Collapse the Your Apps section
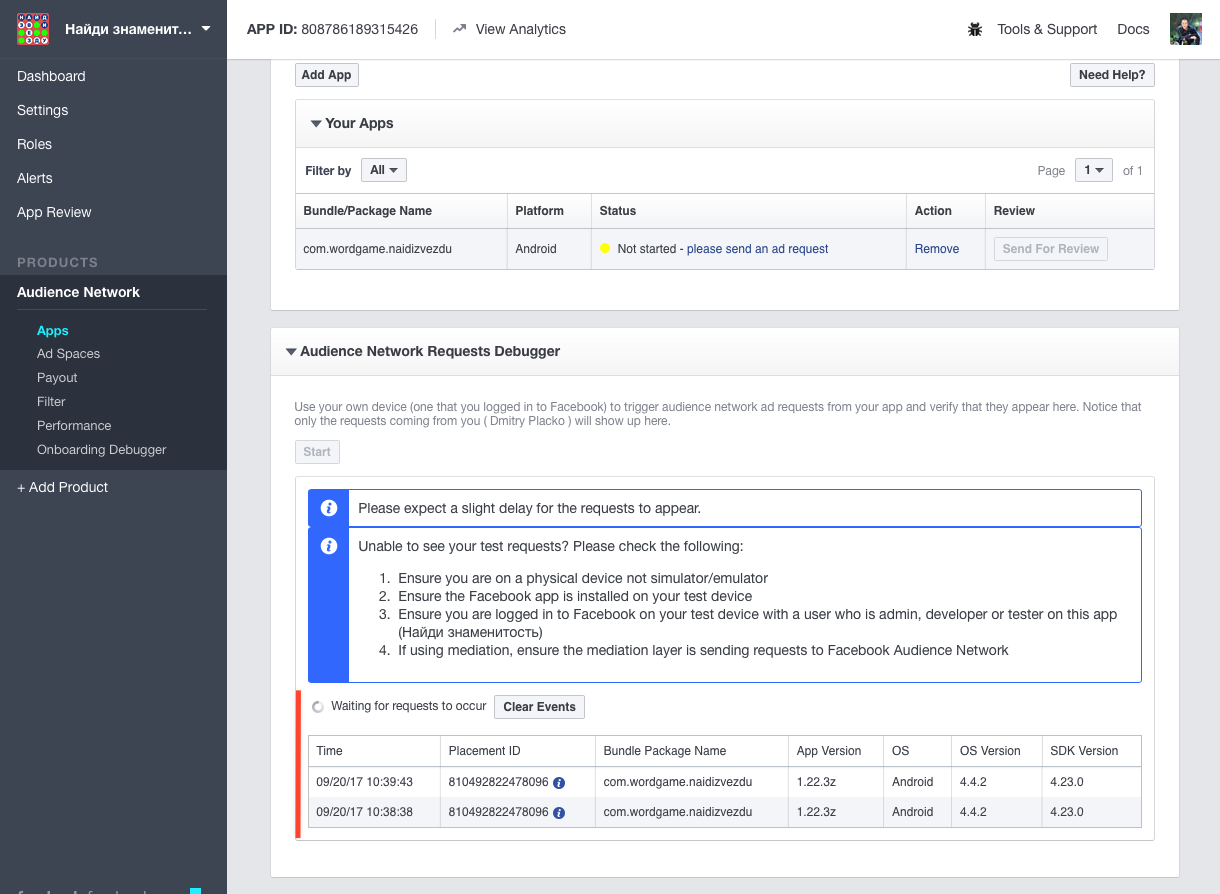Screen dimensions: 1220x894 pos(316,124)
